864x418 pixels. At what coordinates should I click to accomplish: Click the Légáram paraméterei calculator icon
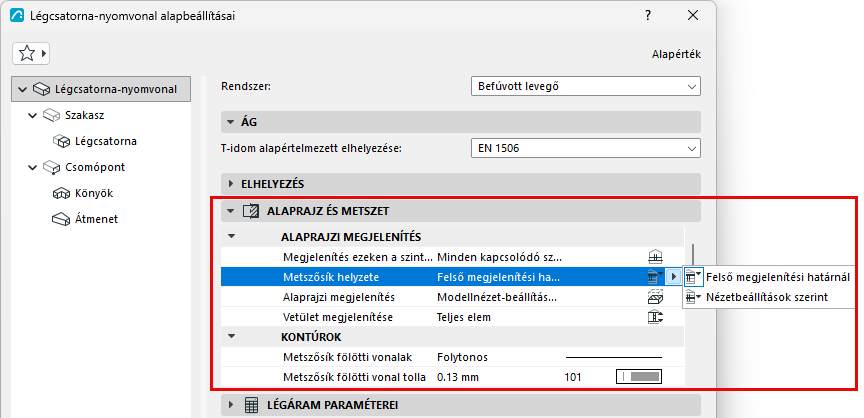coord(251,406)
